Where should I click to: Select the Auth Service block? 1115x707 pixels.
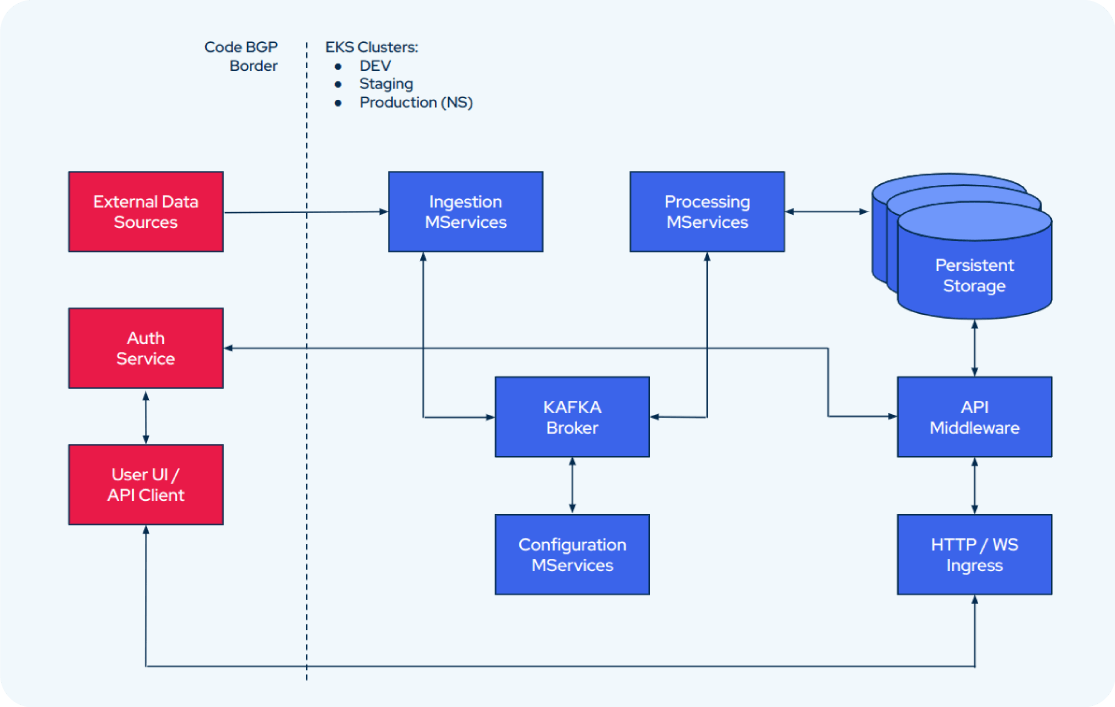click(146, 348)
